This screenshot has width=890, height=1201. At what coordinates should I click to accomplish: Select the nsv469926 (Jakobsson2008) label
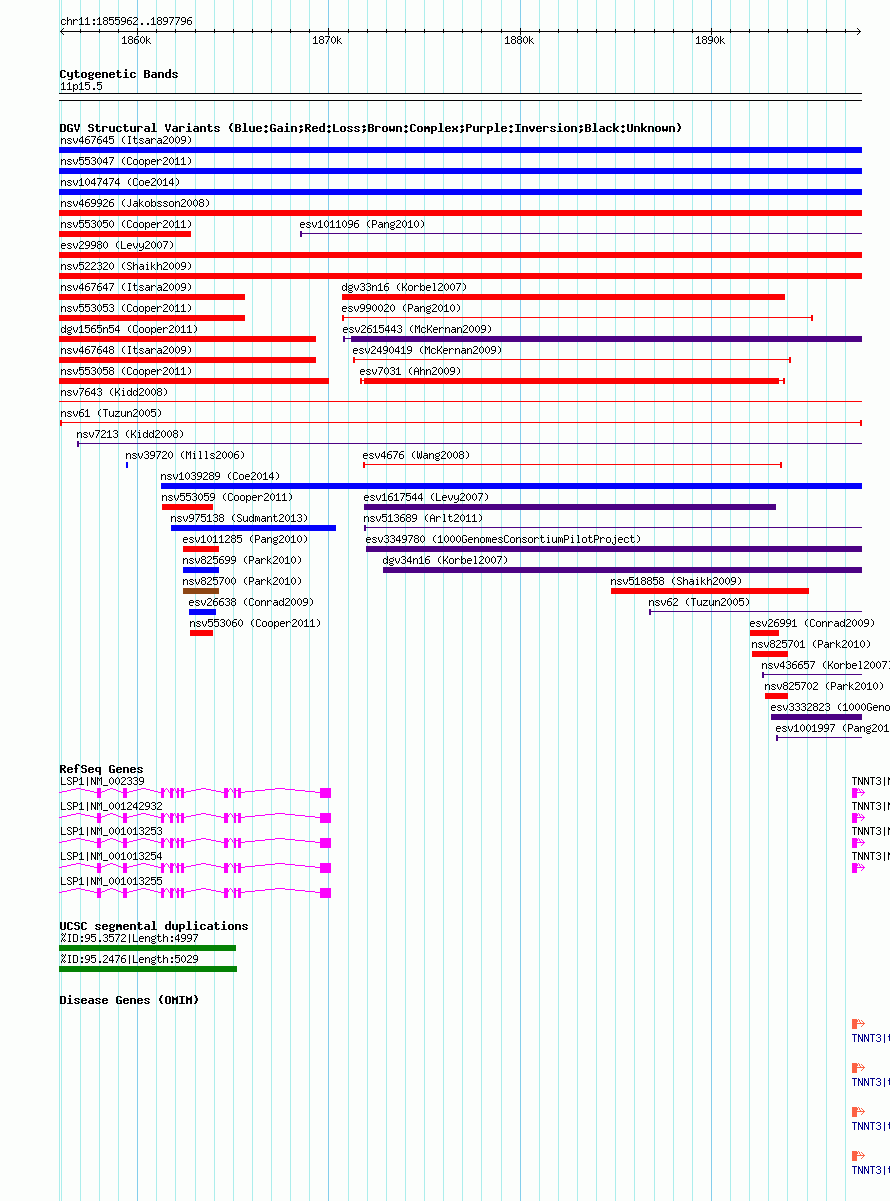click(134, 203)
